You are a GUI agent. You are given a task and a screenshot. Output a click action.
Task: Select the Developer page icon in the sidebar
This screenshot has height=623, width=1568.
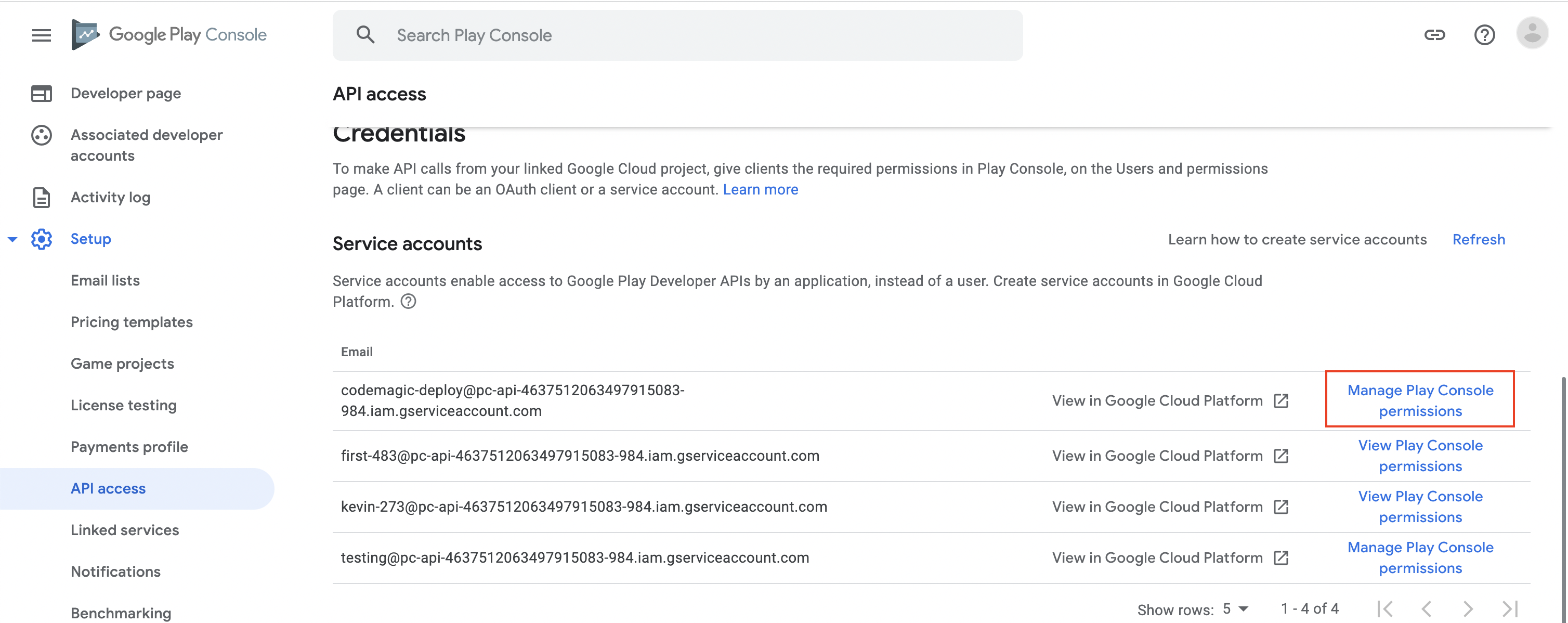point(41,93)
